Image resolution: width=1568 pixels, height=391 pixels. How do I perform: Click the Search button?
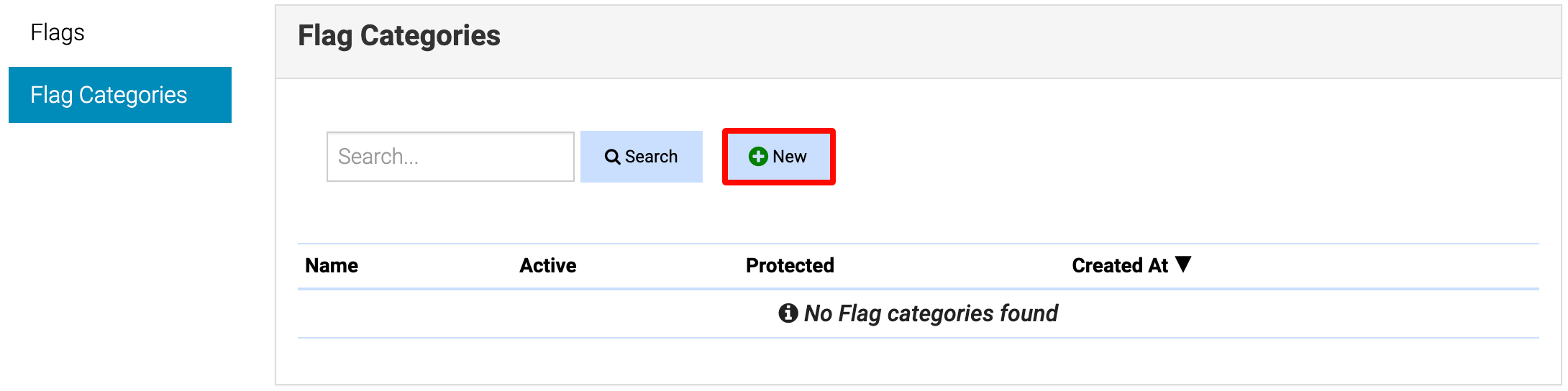point(642,157)
